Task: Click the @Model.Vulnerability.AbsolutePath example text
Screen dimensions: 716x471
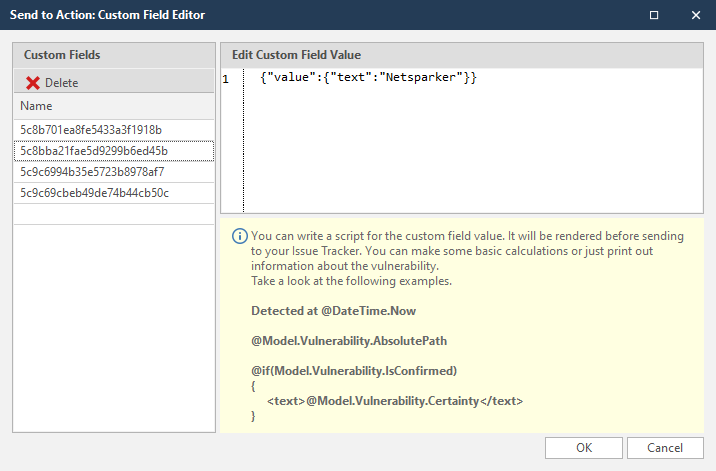Action: [x=348, y=341]
